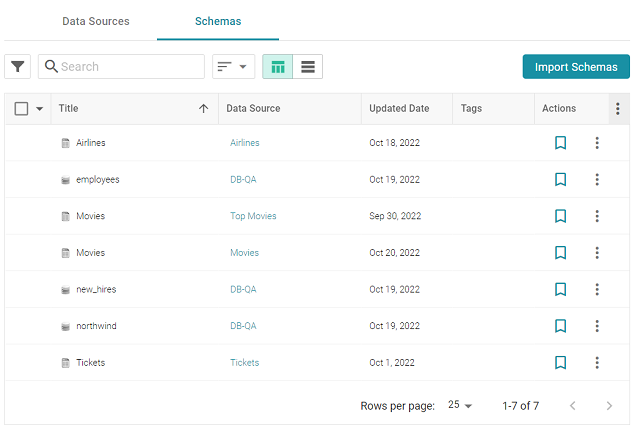
Task: Switch to list view
Action: click(308, 67)
